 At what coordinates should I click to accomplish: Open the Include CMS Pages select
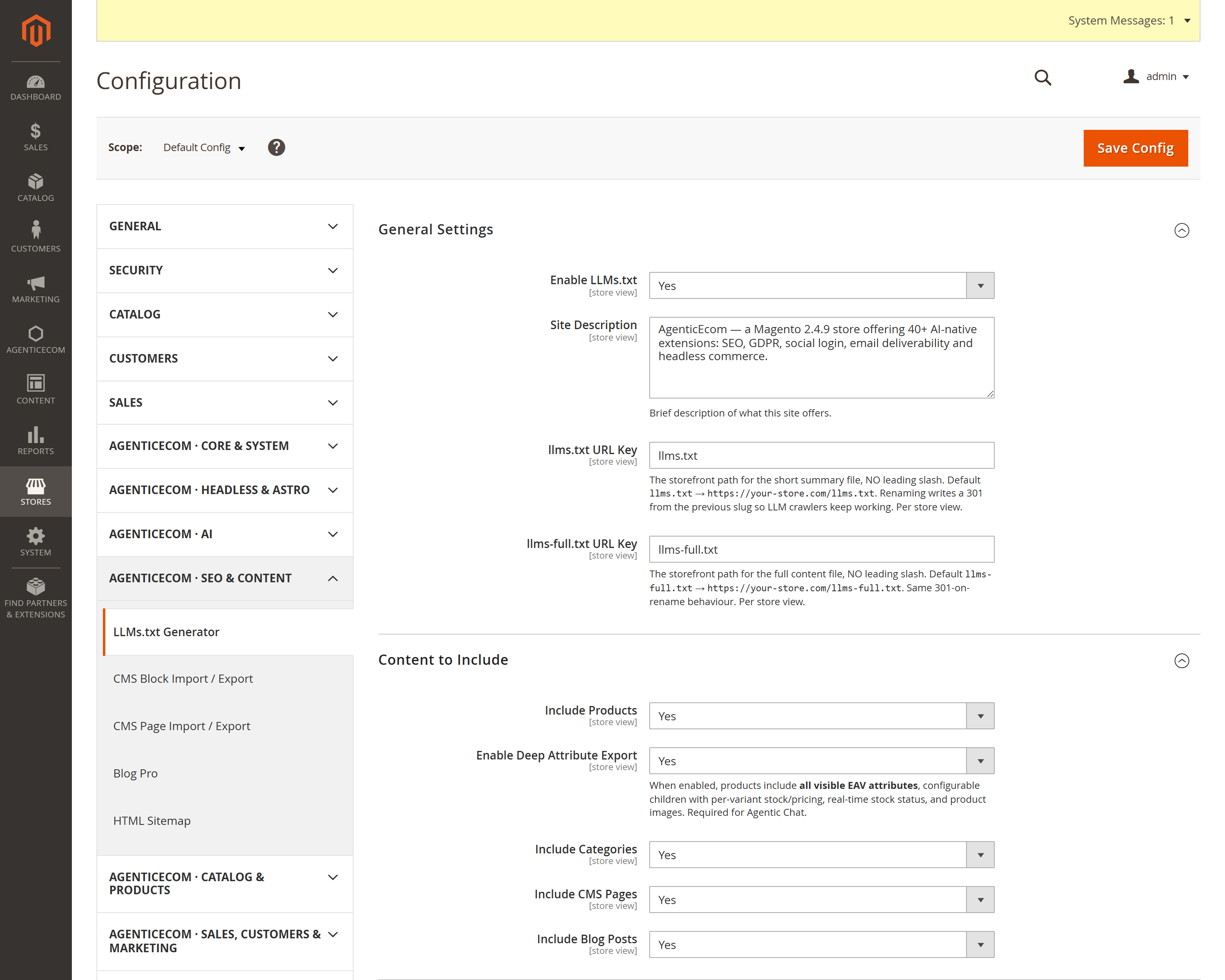point(822,899)
